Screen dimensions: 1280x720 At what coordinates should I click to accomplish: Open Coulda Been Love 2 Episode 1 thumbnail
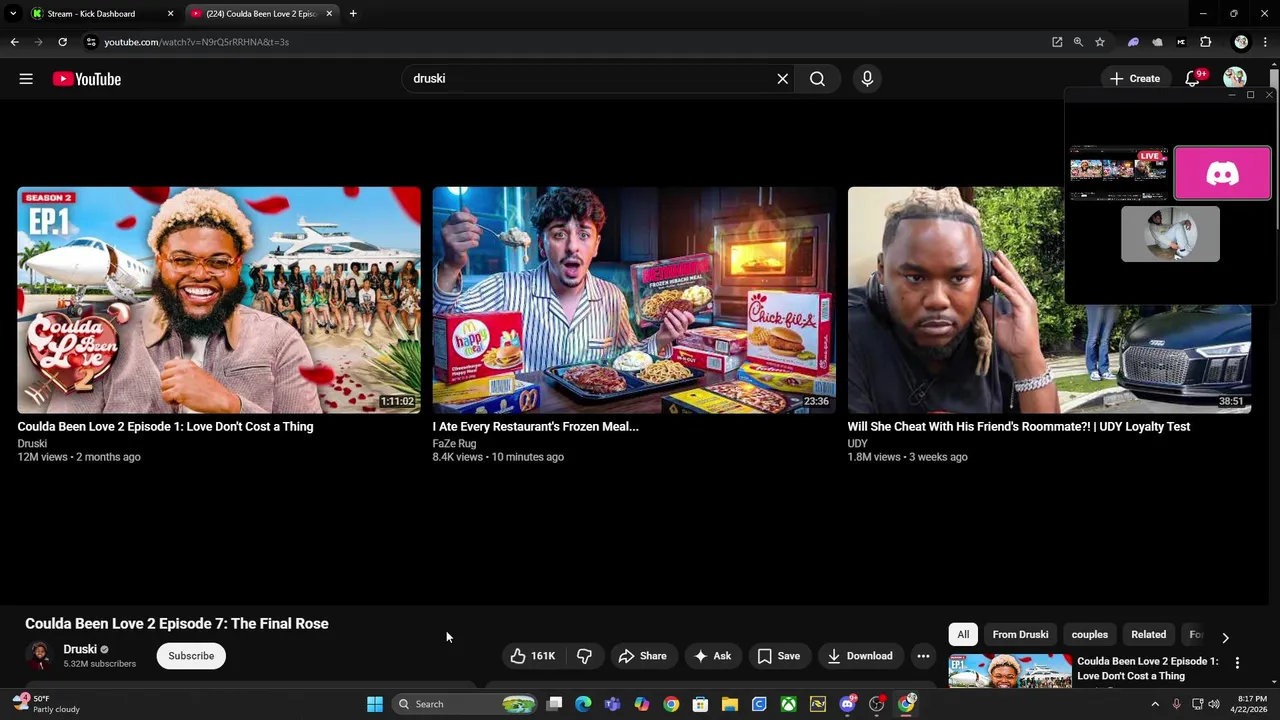tap(219, 299)
